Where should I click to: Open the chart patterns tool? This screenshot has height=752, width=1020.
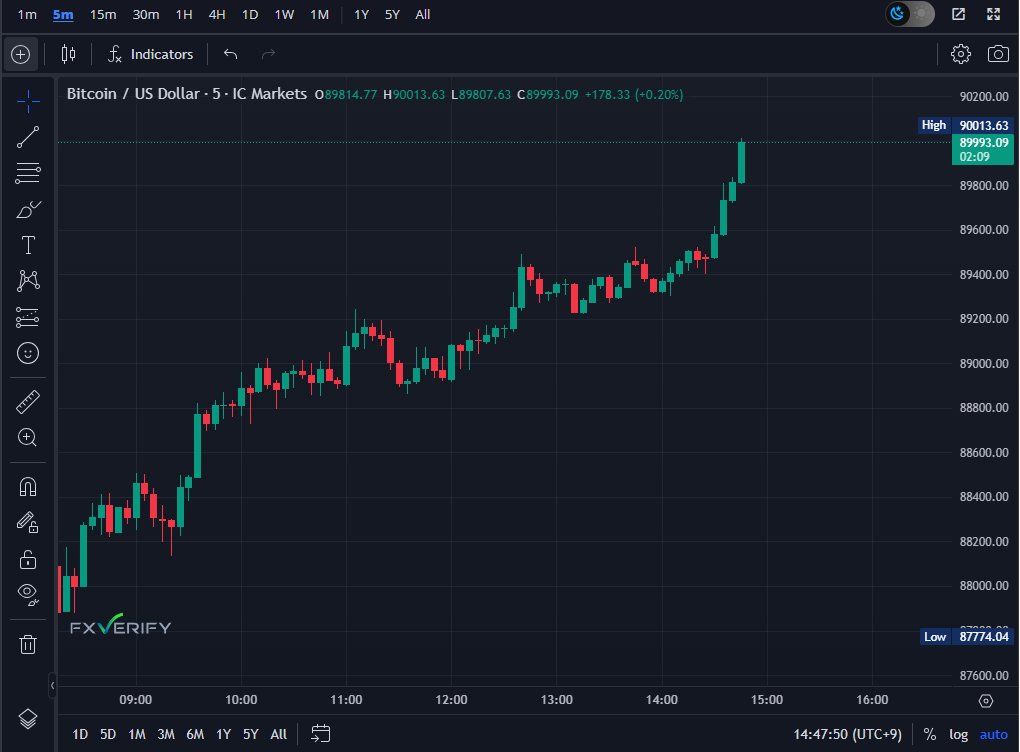(x=28, y=281)
